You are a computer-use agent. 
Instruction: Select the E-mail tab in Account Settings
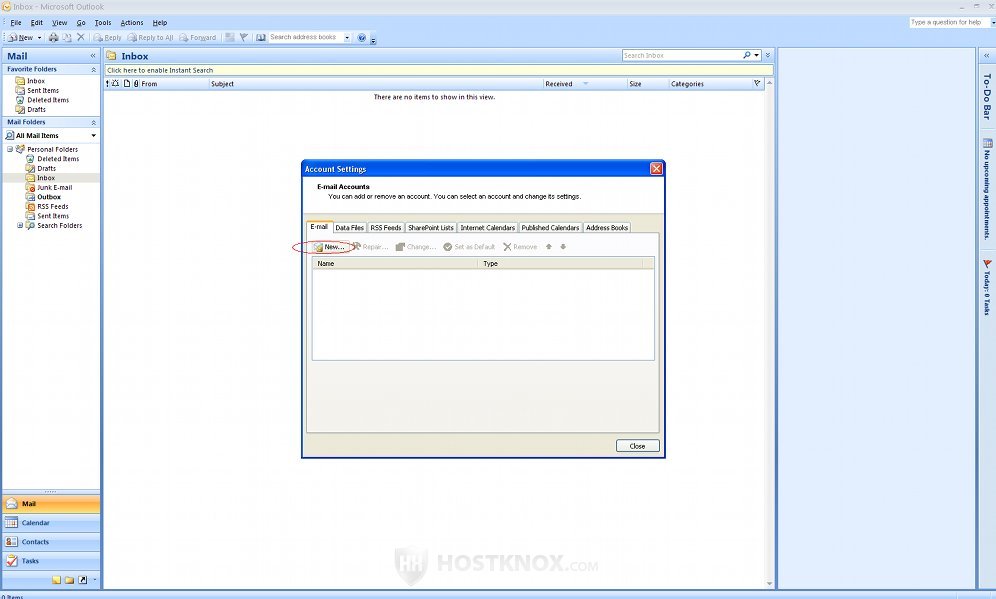pos(319,227)
